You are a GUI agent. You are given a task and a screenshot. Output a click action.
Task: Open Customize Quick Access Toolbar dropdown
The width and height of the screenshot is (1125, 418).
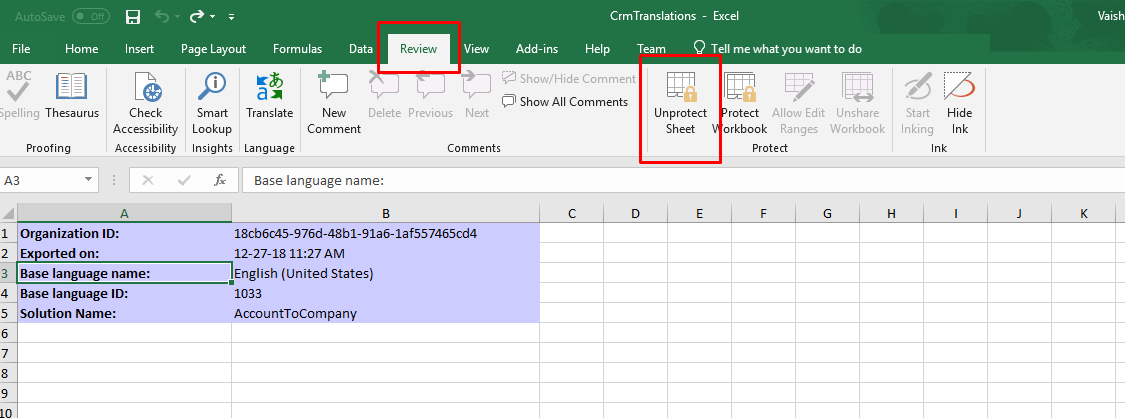pos(231,16)
